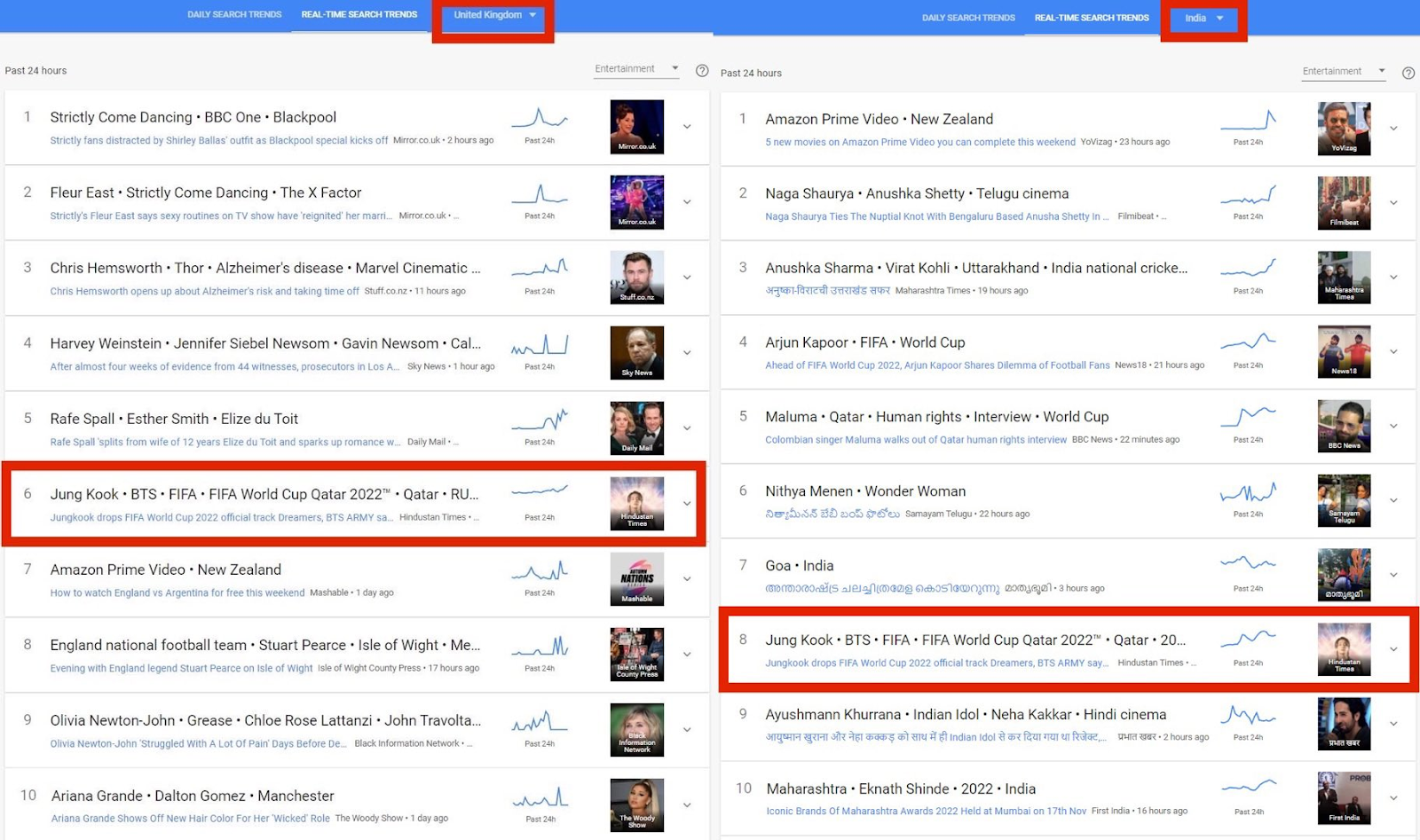View the Past 24h sparkline for Harvey Weinstein

click(540, 346)
